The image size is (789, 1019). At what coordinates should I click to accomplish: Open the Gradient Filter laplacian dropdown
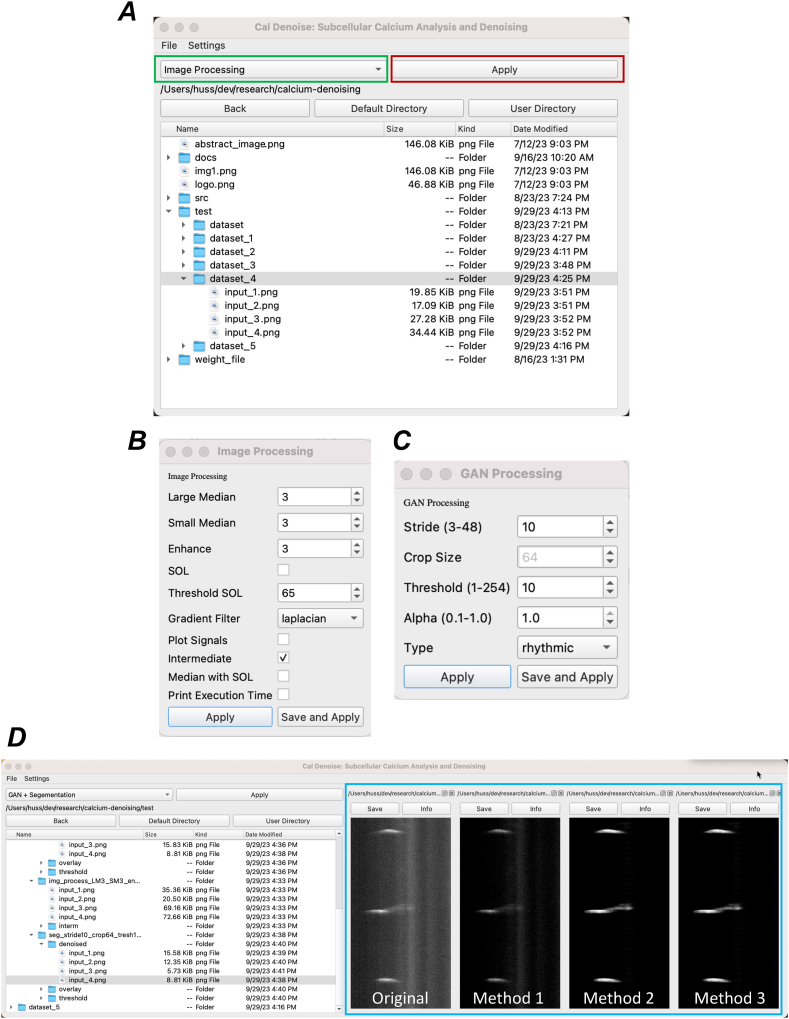click(320, 619)
